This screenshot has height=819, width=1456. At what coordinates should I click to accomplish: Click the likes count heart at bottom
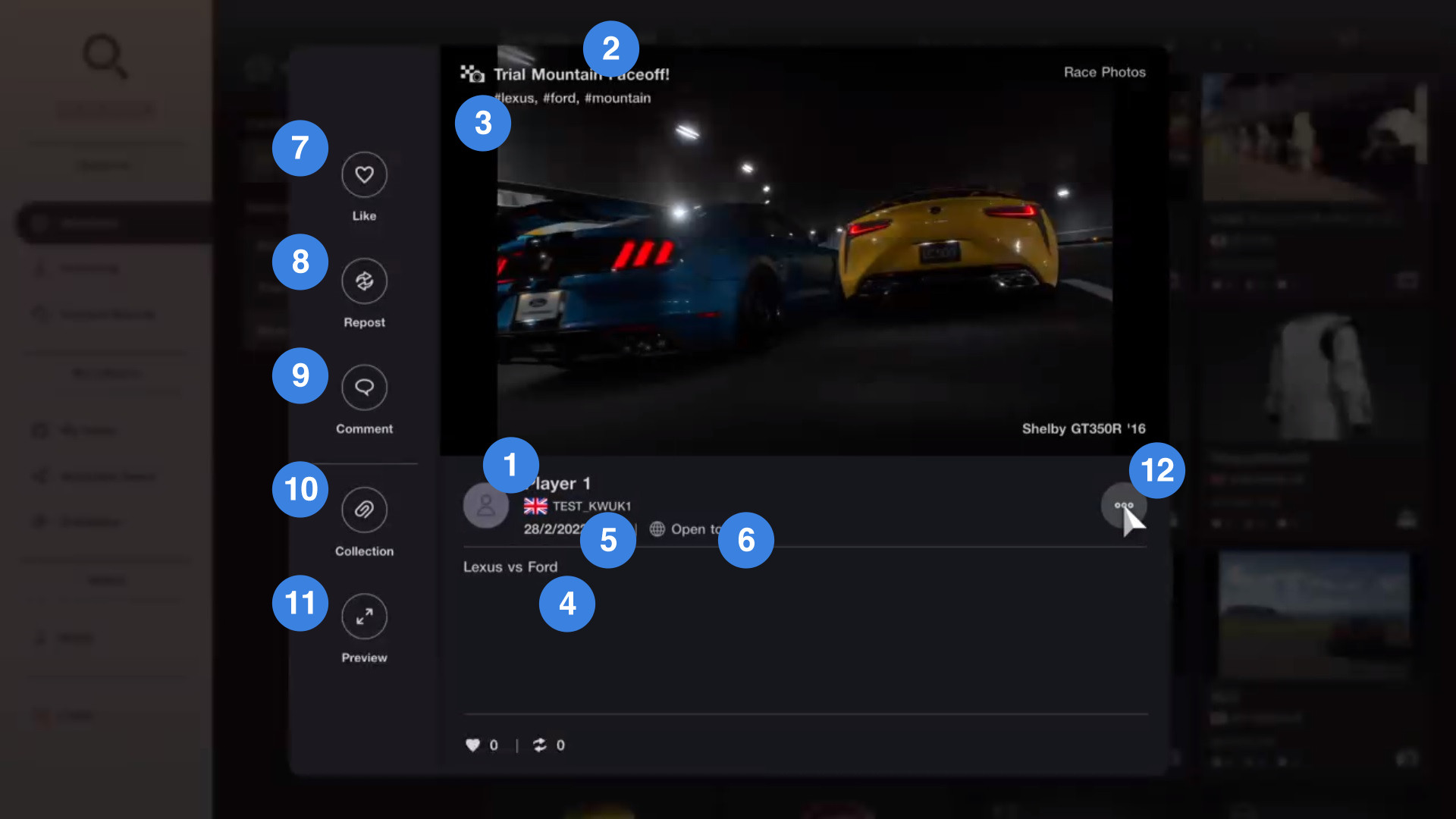tap(472, 745)
